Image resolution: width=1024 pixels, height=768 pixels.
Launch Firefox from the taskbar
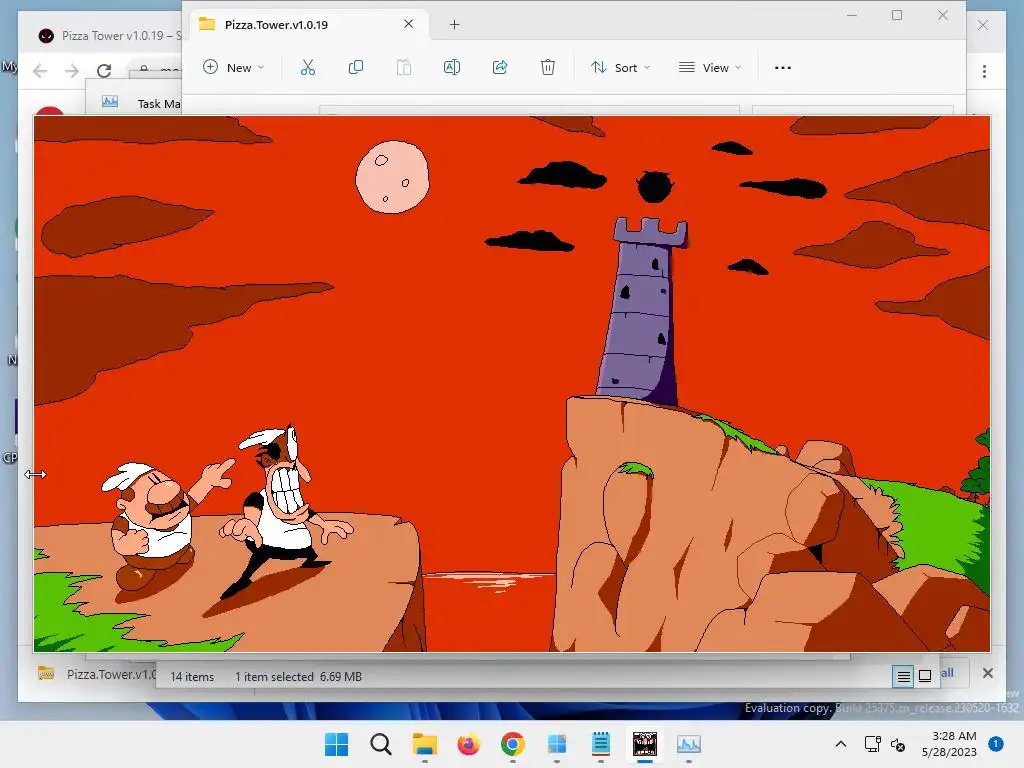pyautogui.click(x=468, y=744)
